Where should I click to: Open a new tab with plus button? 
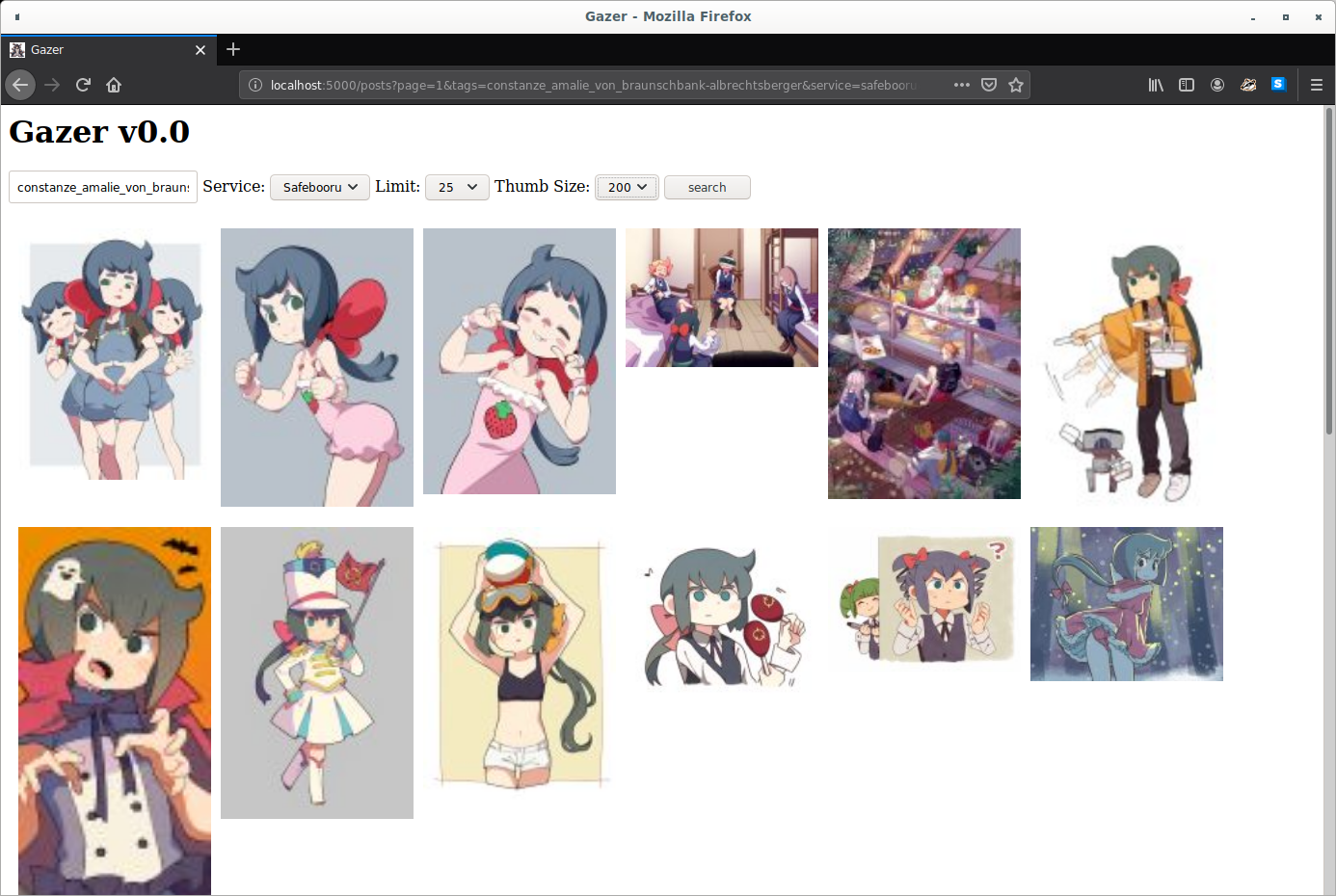coord(233,49)
